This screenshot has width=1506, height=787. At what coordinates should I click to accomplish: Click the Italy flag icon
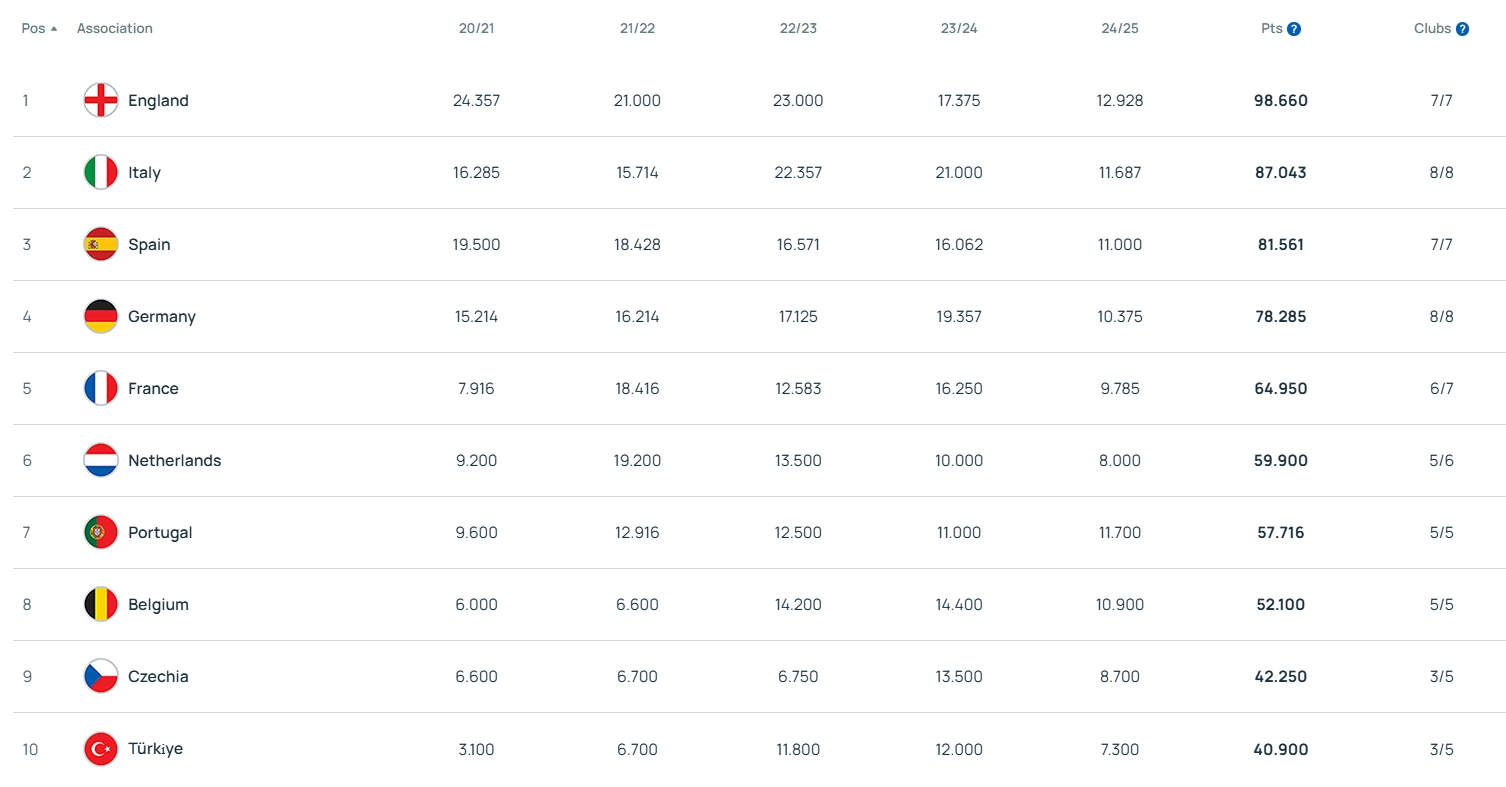[101, 173]
